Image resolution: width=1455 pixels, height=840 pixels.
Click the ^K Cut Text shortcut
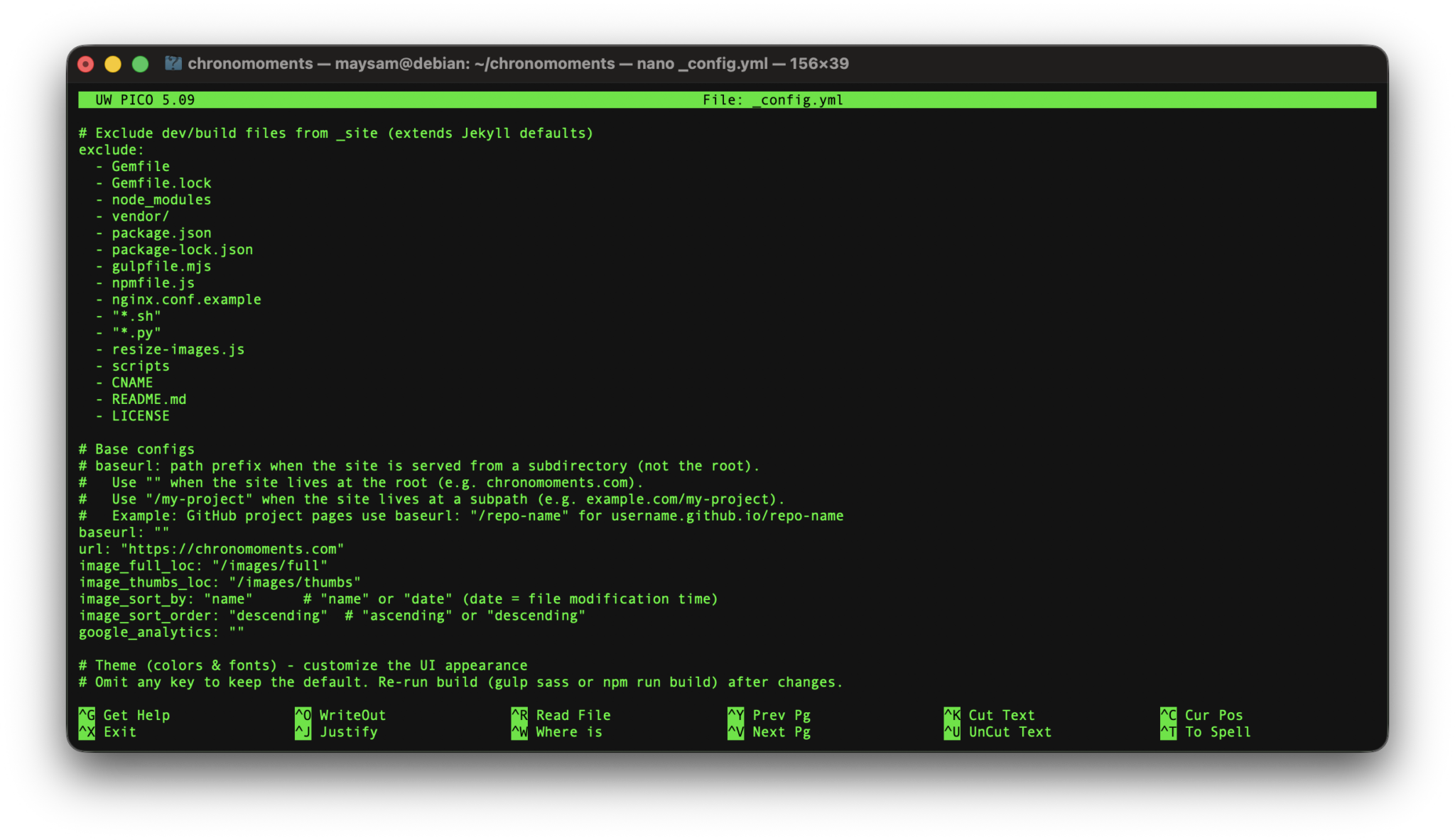pyautogui.click(x=990, y=715)
